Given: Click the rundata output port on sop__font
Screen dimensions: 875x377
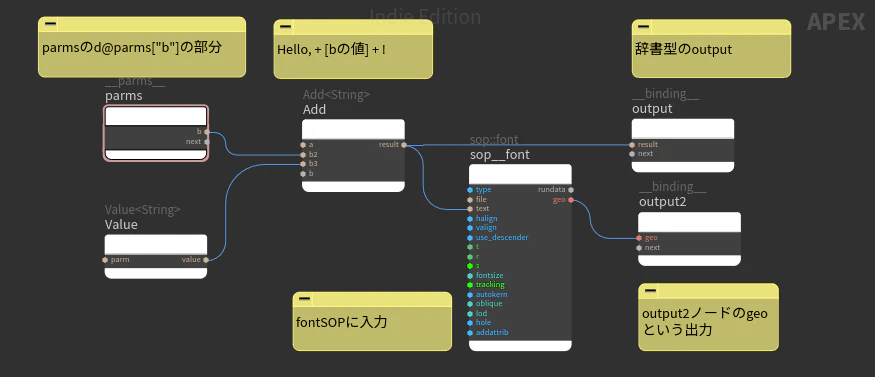Looking at the screenshot, I should click(570, 190).
